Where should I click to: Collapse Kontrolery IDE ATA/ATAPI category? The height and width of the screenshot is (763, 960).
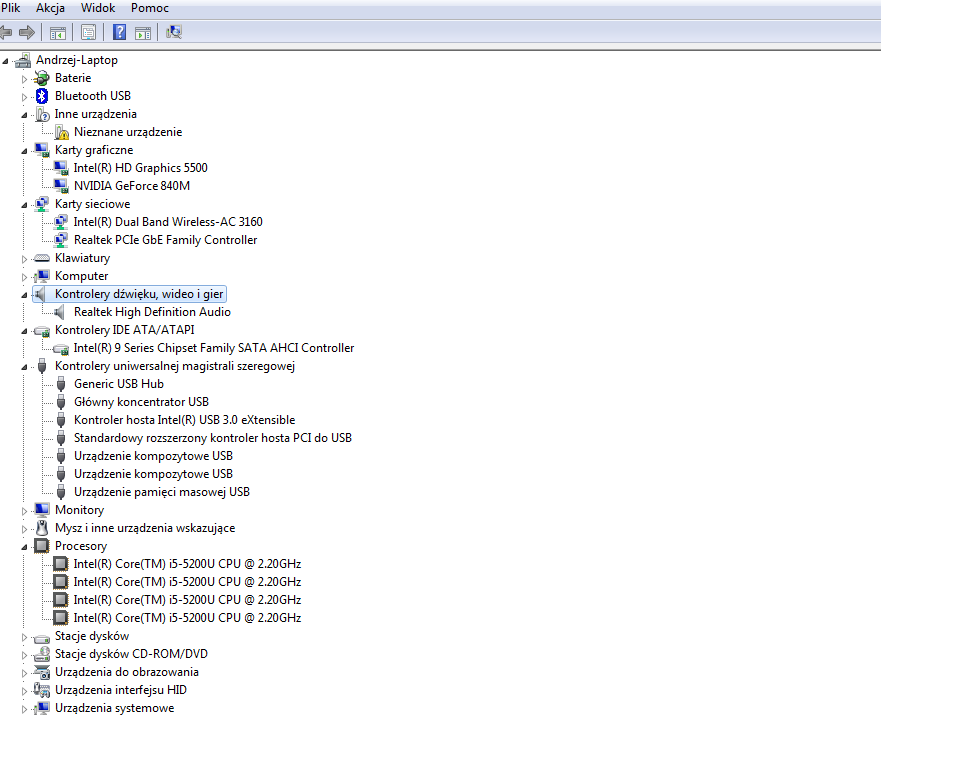(x=24, y=331)
